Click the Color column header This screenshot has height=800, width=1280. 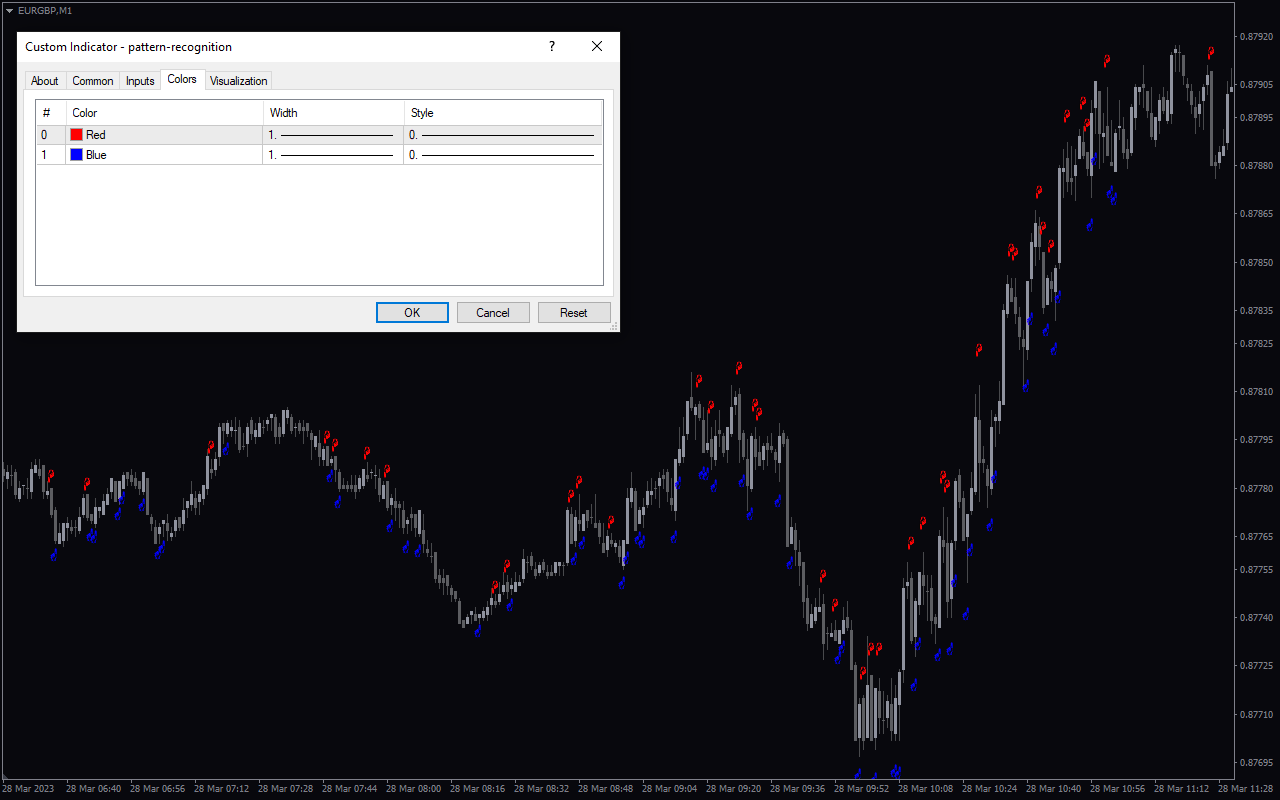[165, 113]
